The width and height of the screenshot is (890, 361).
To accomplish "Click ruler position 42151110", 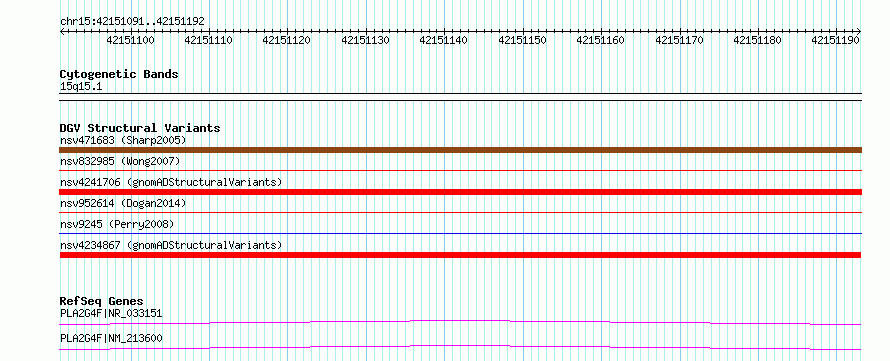I will coord(208,40).
